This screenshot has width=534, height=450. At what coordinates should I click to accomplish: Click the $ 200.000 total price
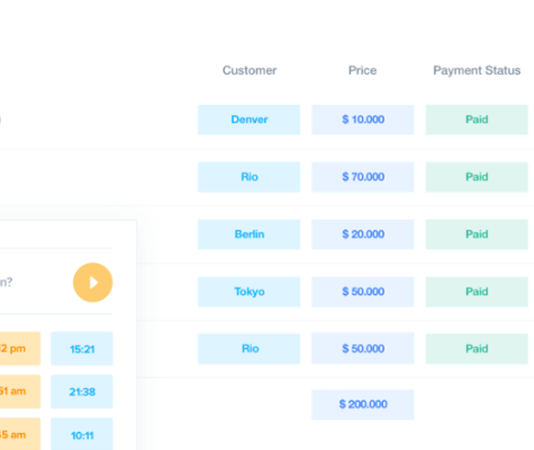(363, 404)
